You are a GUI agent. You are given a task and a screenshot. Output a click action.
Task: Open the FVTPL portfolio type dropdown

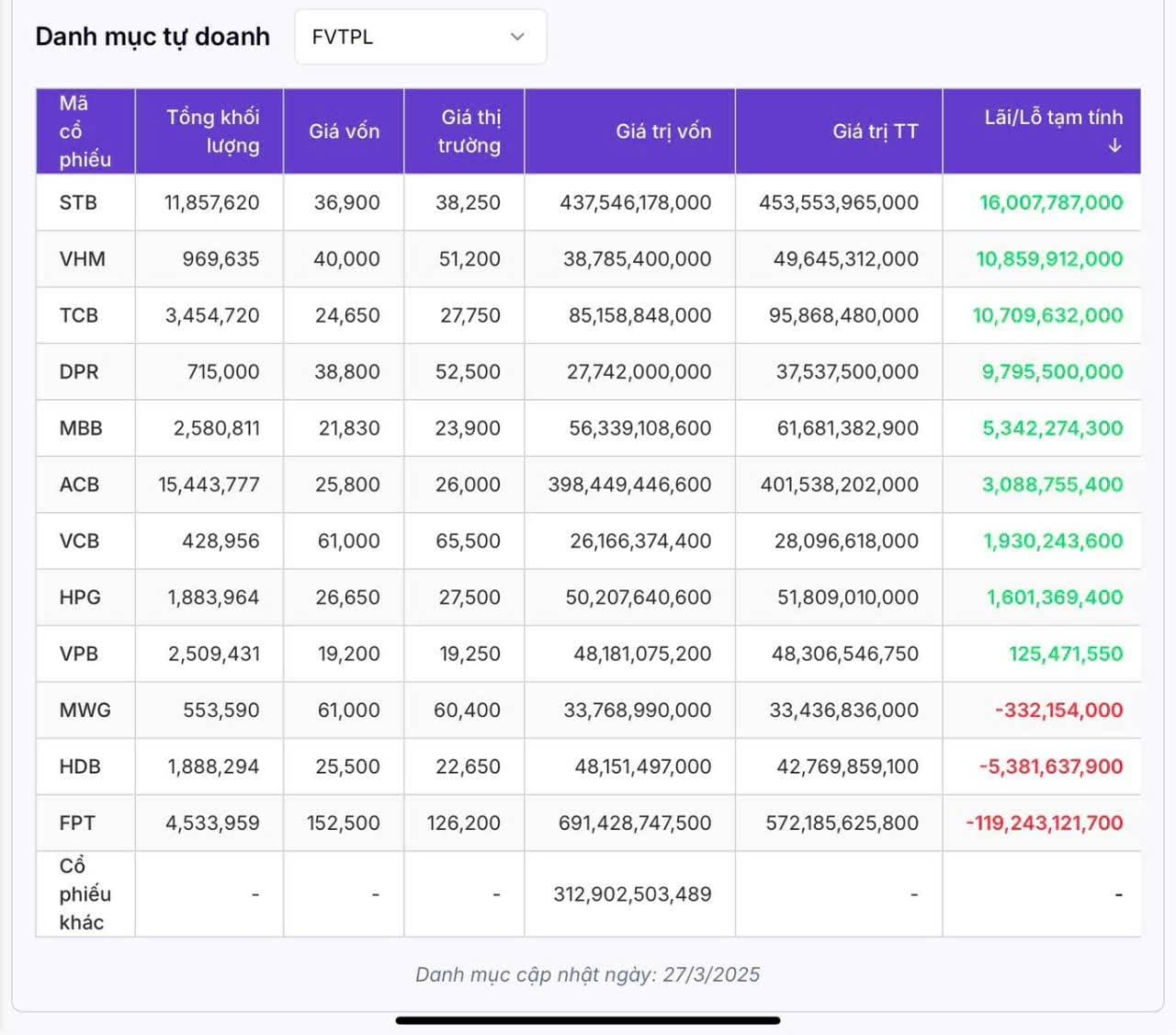click(x=420, y=37)
